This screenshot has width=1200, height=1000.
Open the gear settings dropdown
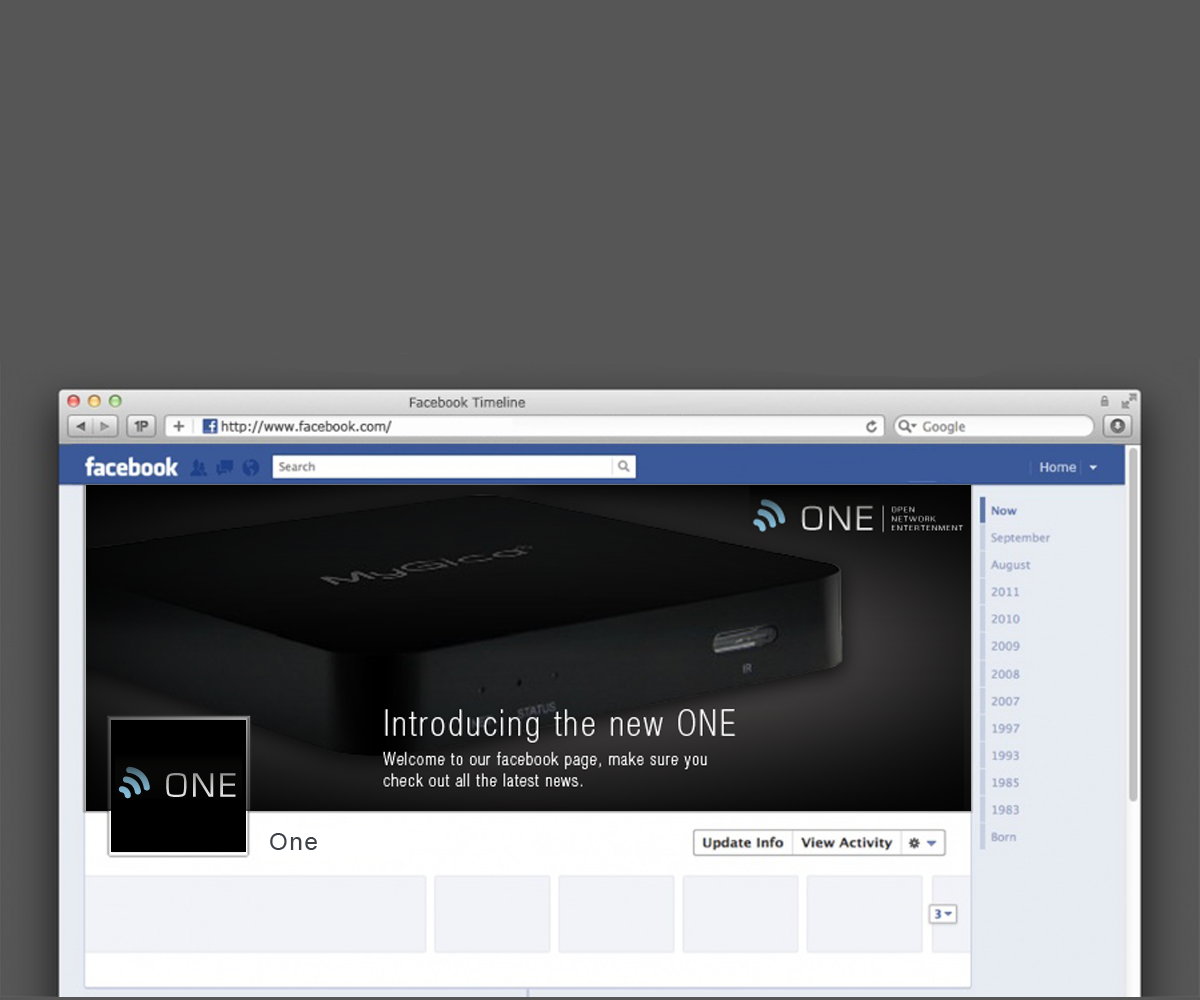click(923, 842)
